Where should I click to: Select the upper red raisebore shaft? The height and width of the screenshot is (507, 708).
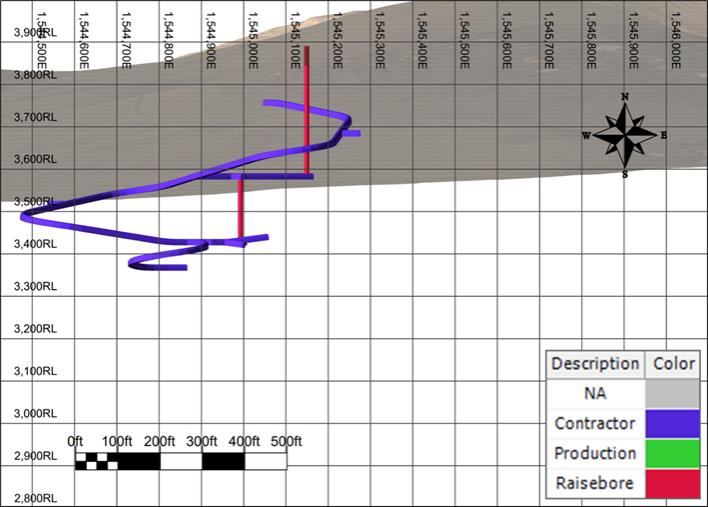(x=307, y=110)
